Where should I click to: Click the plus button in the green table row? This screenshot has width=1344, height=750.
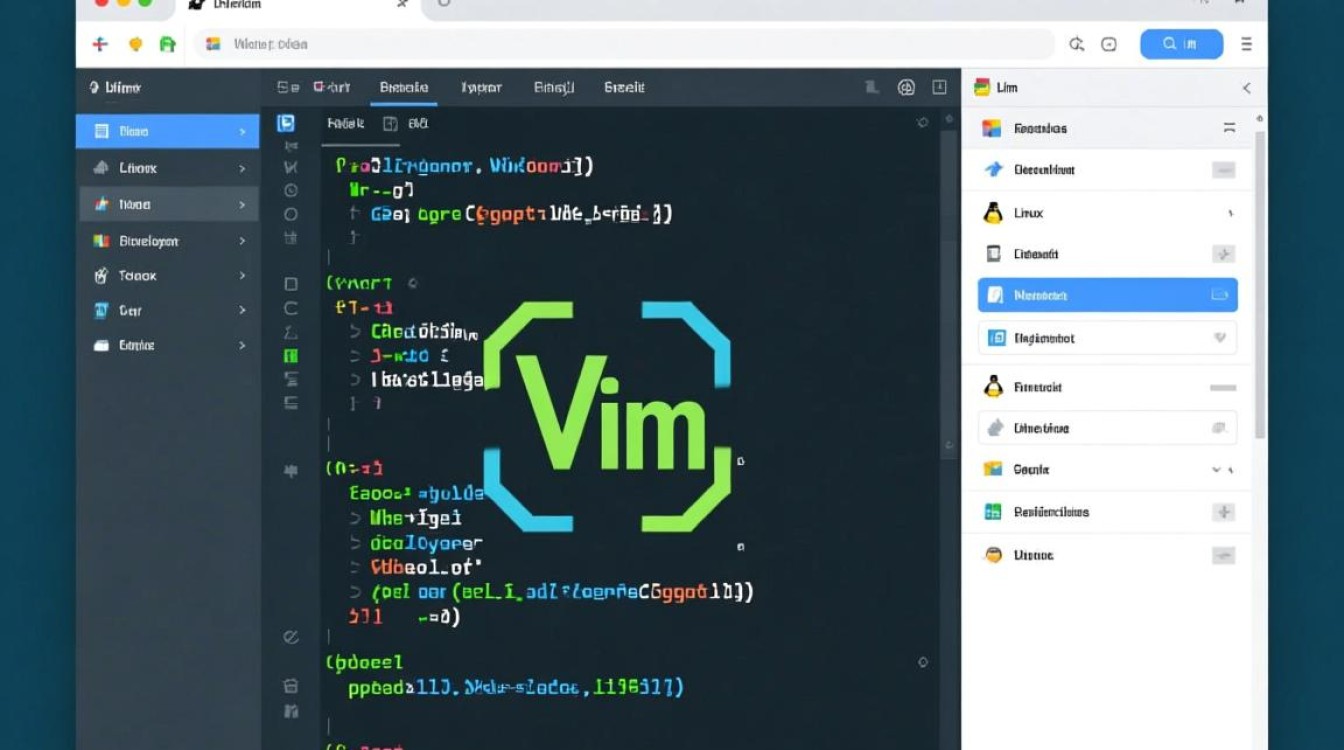(1224, 512)
